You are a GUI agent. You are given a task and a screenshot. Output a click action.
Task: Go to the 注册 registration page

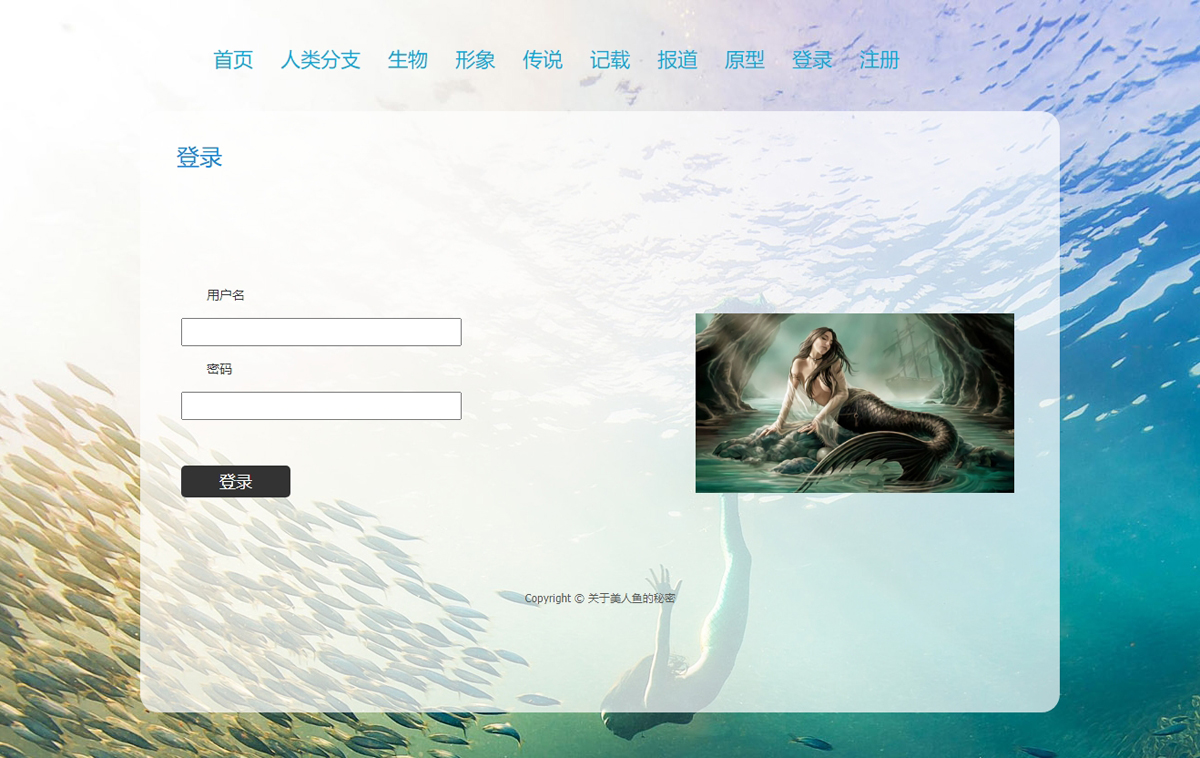click(x=879, y=60)
